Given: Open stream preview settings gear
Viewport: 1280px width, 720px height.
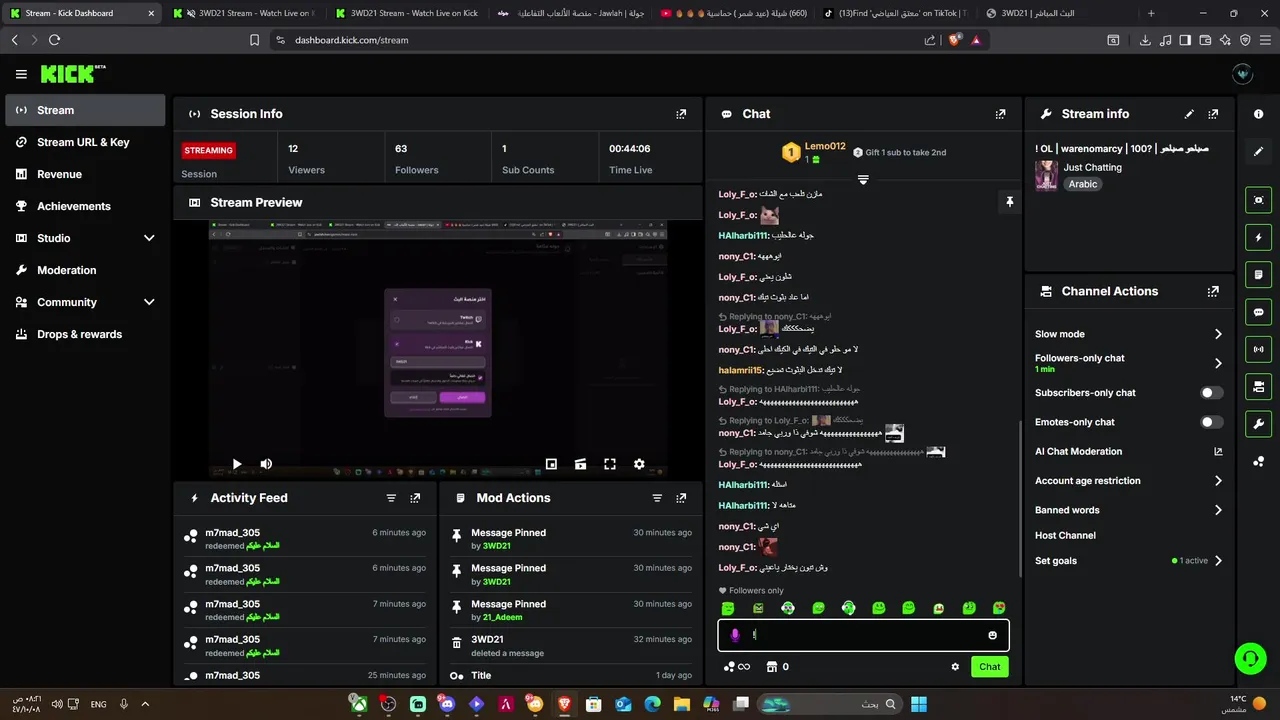Looking at the screenshot, I should [x=639, y=464].
